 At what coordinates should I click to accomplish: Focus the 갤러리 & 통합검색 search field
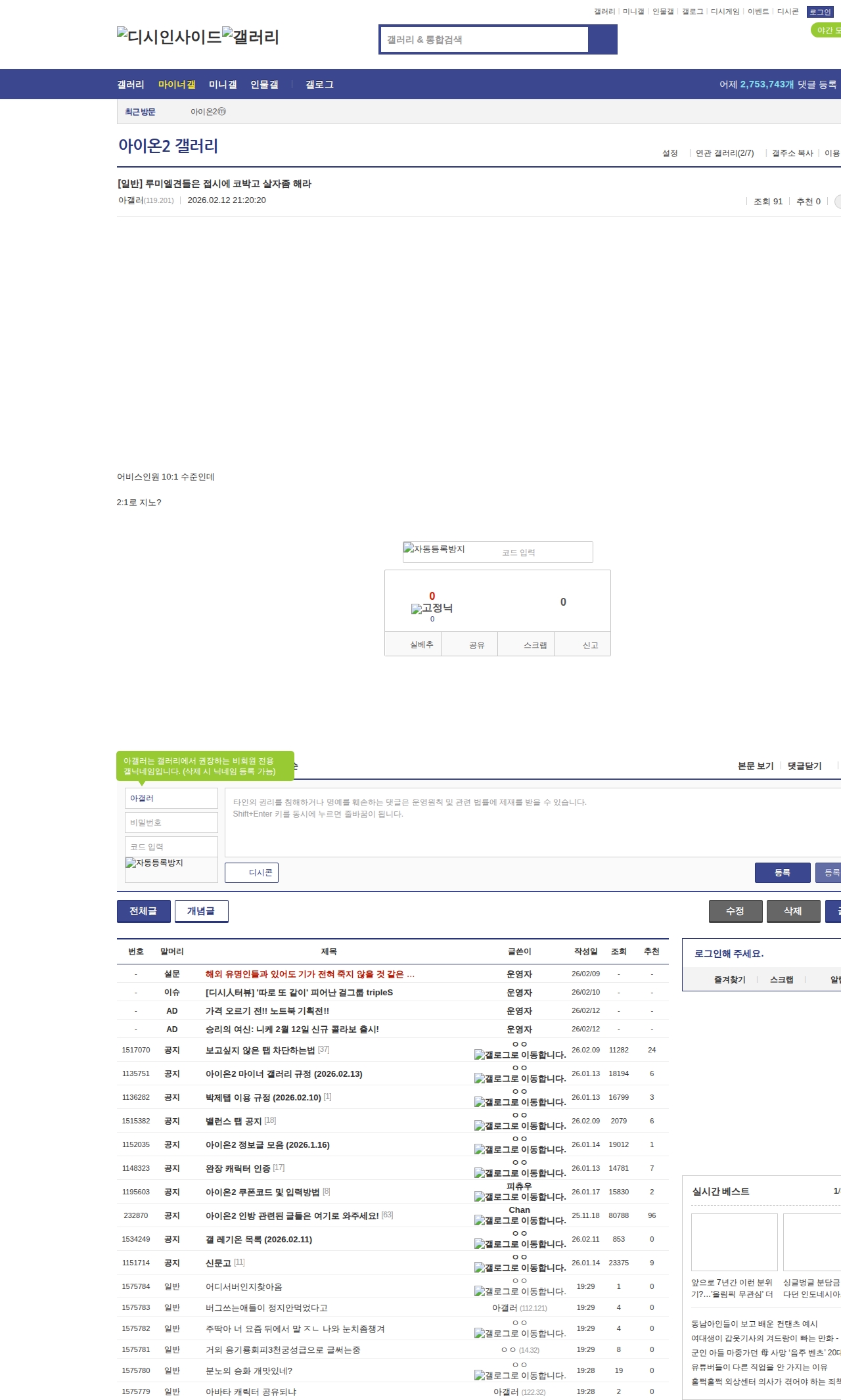click(x=485, y=39)
